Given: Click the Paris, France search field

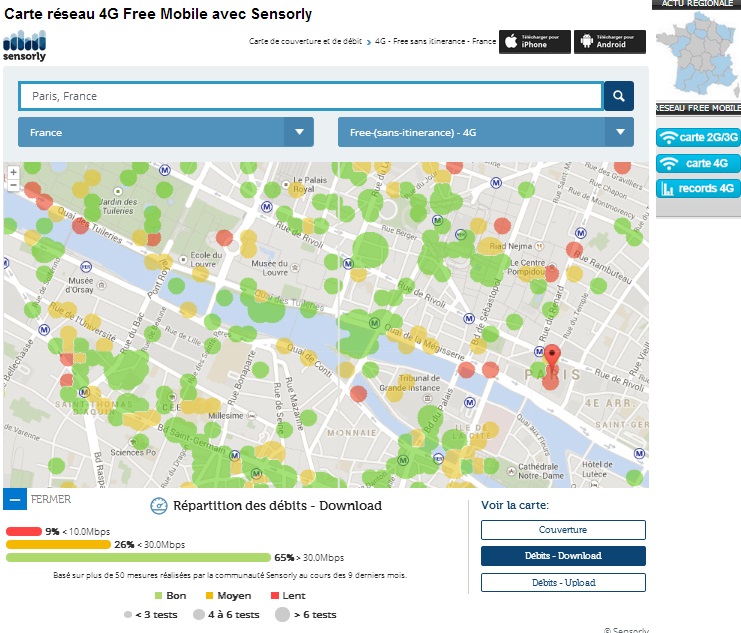Looking at the screenshot, I should (x=310, y=96).
